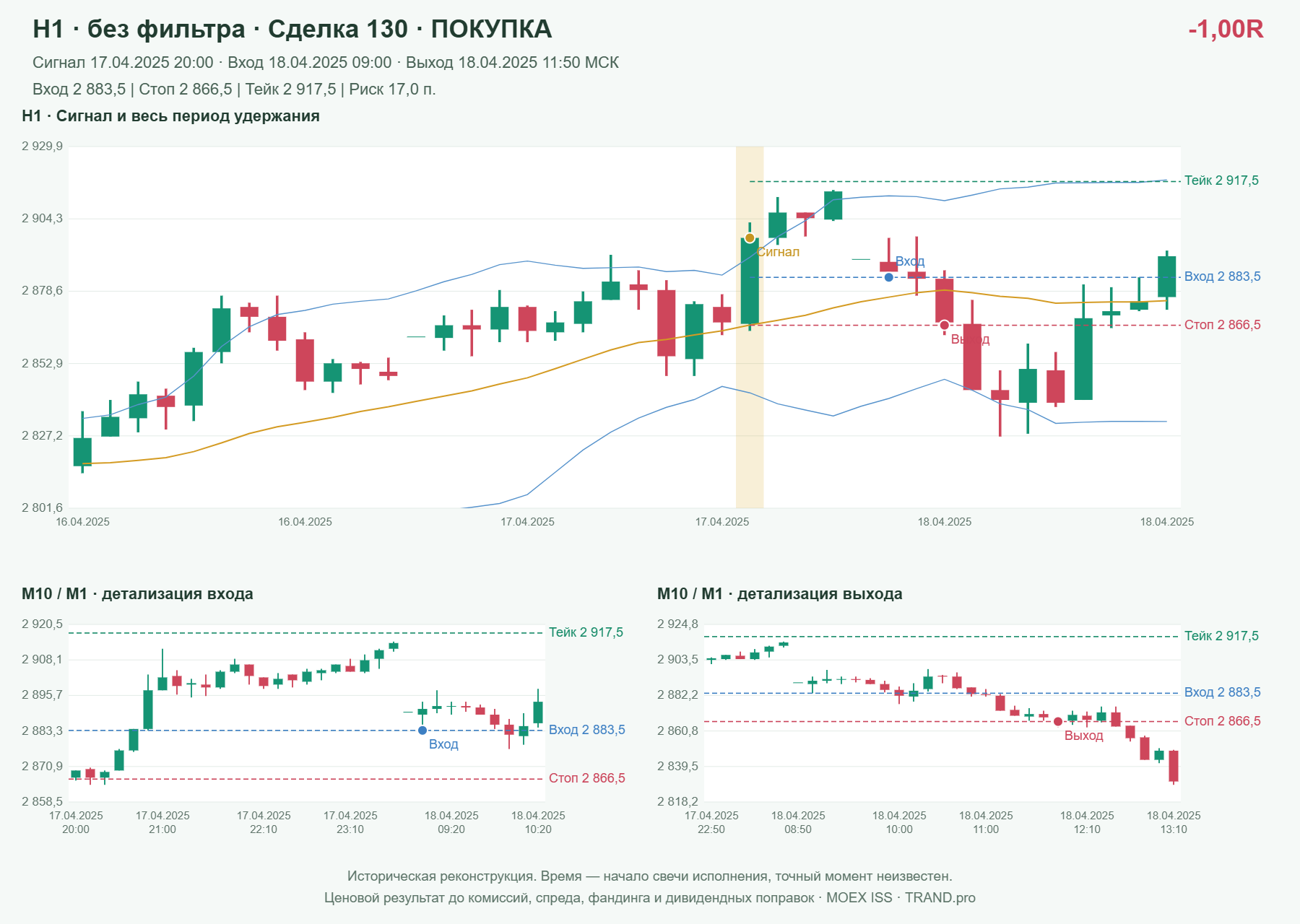Click the highlighted signal candle band on H1 chart
The width and height of the screenshot is (1300, 924).
point(750,327)
